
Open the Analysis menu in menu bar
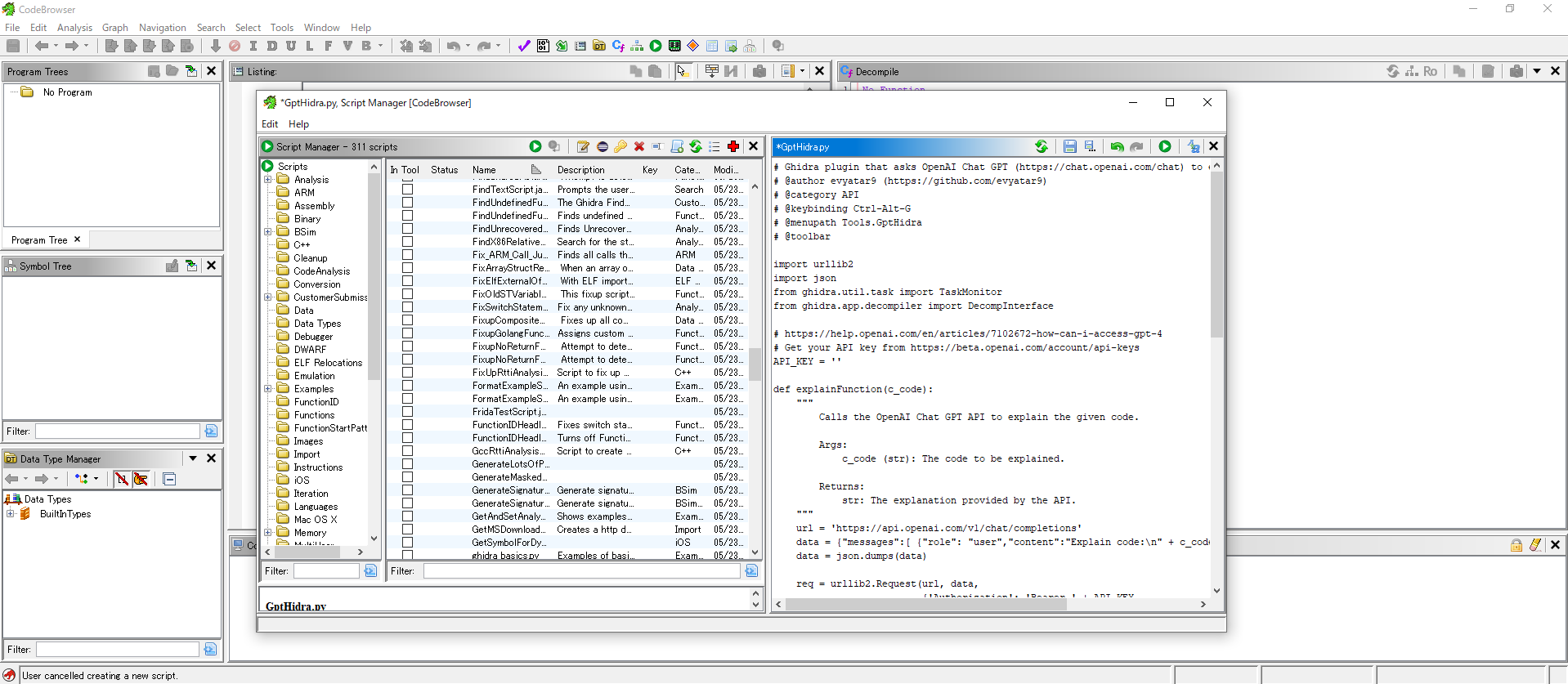(74, 27)
